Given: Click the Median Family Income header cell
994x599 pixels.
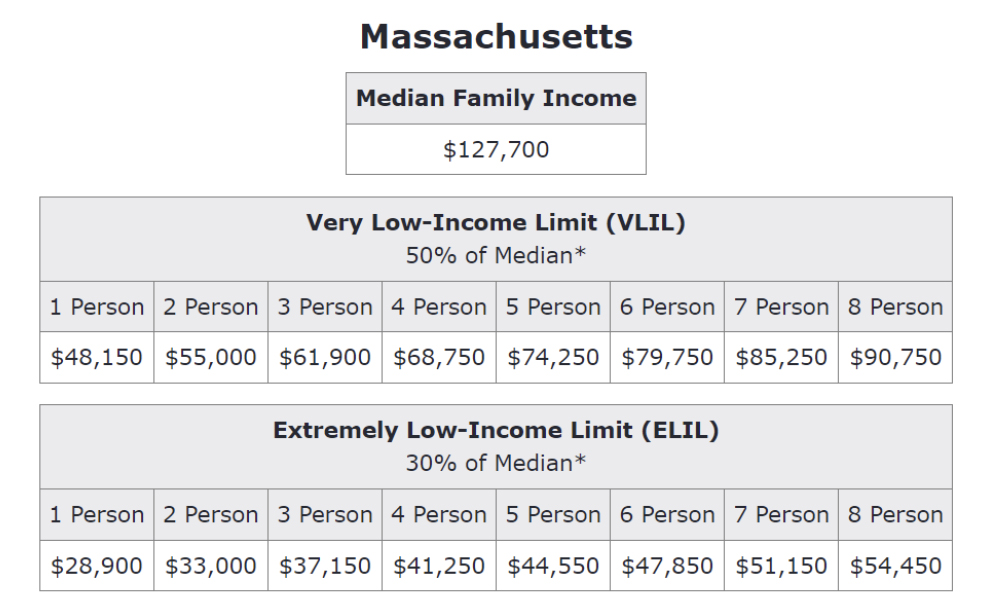Looking at the screenshot, I should coord(496,98).
